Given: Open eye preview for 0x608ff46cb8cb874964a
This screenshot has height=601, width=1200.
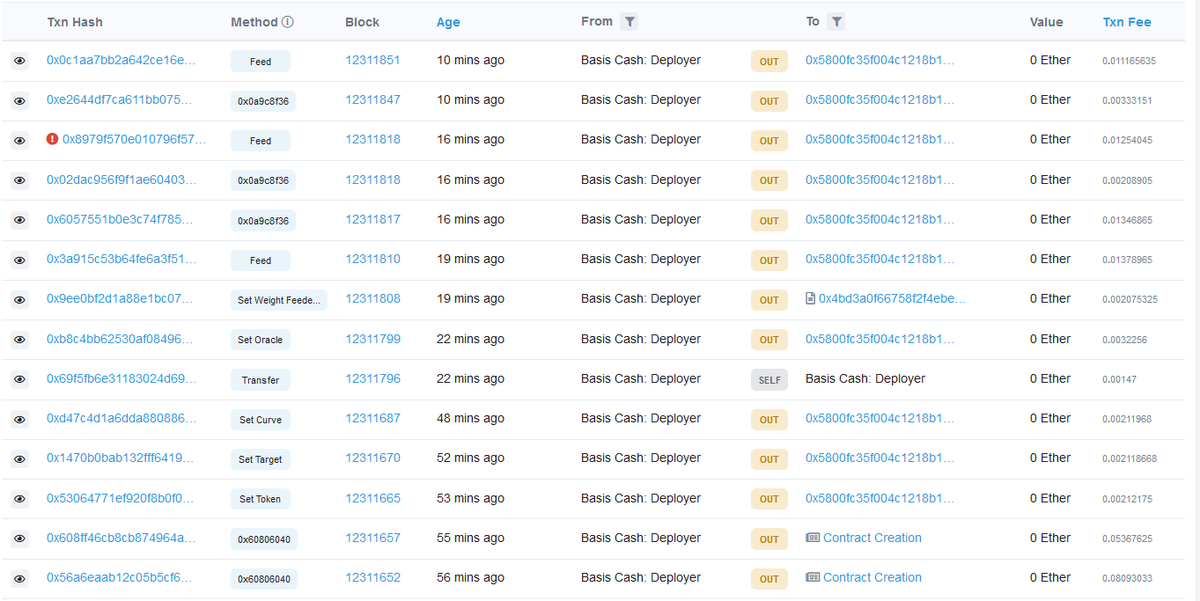Looking at the screenshot, I should [19, 539].
